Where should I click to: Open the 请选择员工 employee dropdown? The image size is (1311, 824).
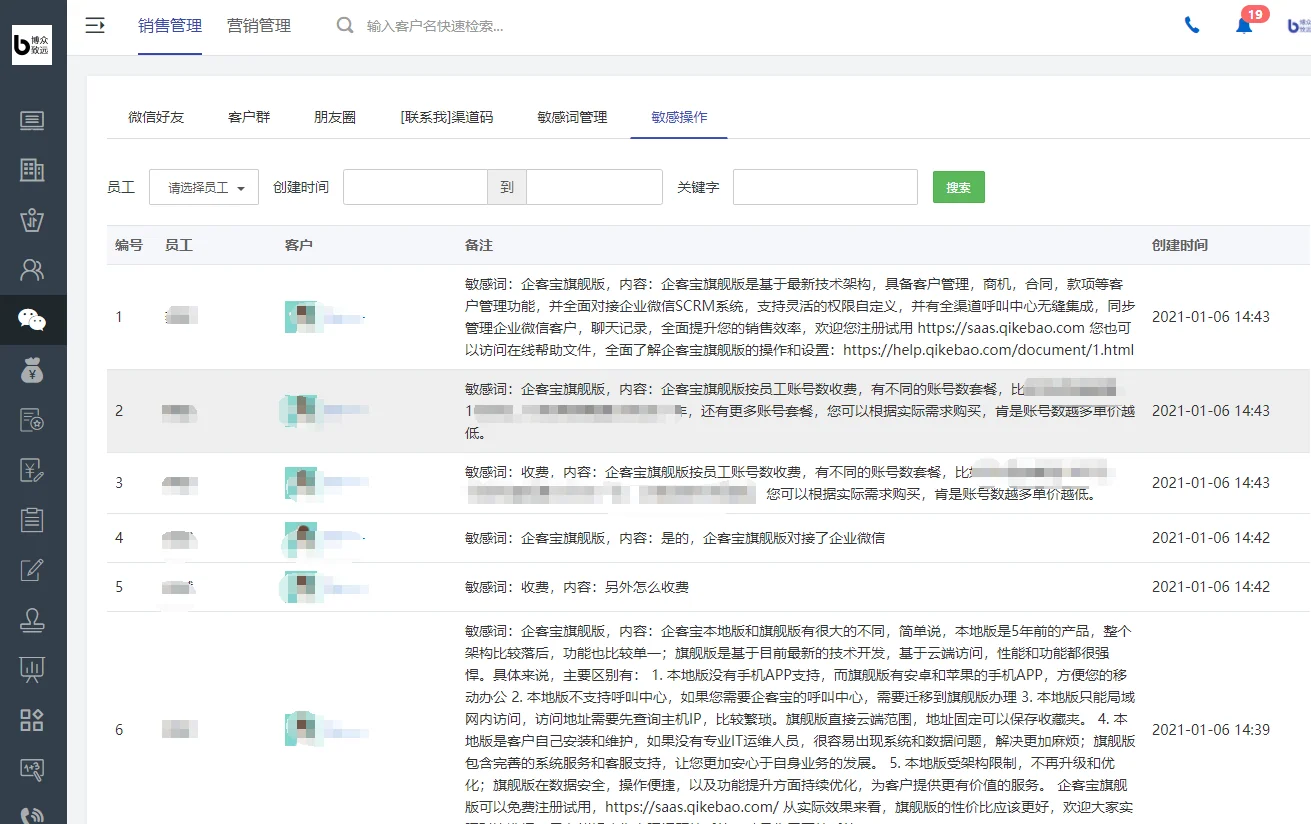point(204,187)
